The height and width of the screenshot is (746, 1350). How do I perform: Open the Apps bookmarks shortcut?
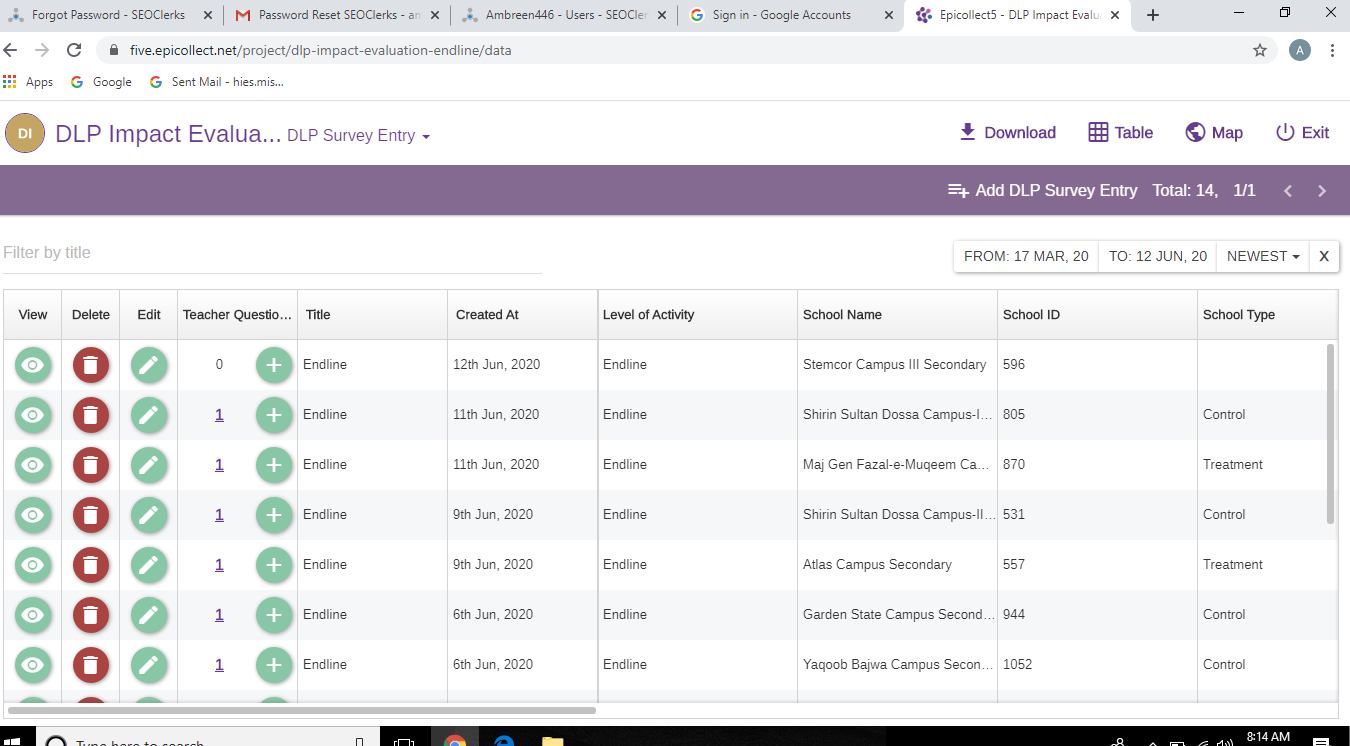29,82
